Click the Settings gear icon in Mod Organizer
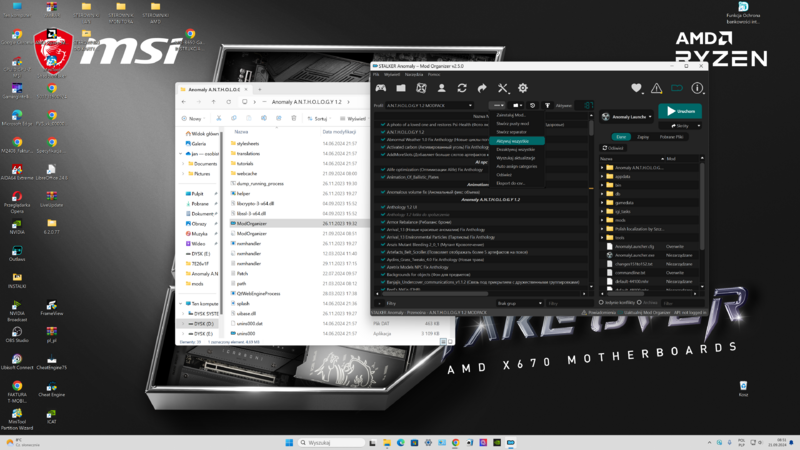The image size is (800, 450). pos(524,88)
